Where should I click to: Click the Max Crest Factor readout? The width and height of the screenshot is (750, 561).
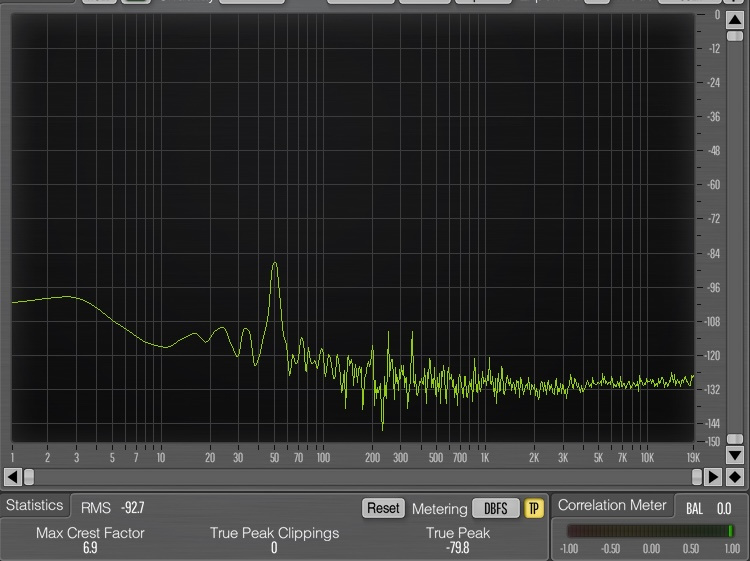point(90,547)
